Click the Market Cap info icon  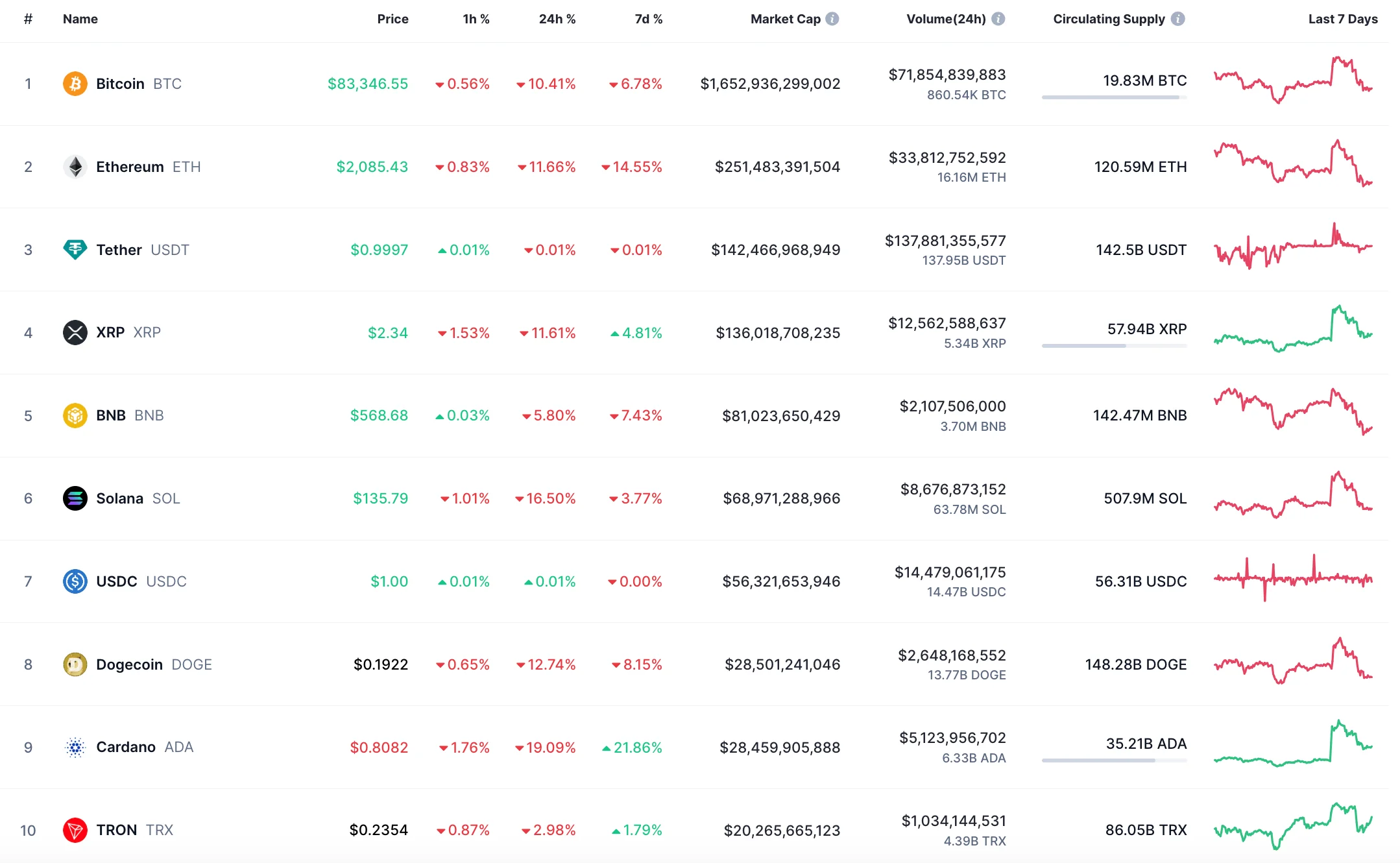point(832,19)
